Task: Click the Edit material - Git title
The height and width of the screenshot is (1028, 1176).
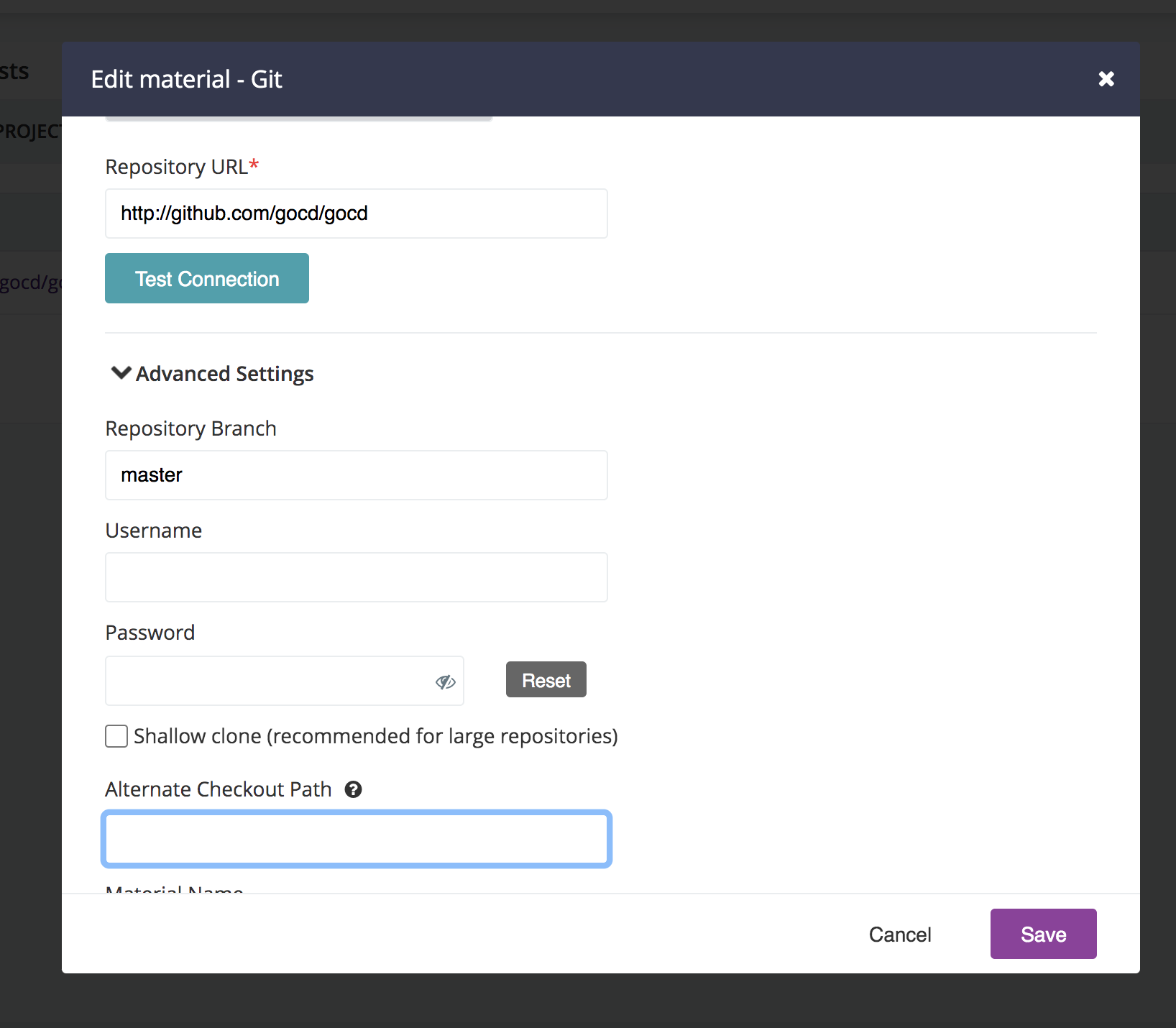Action: [187, 79]
